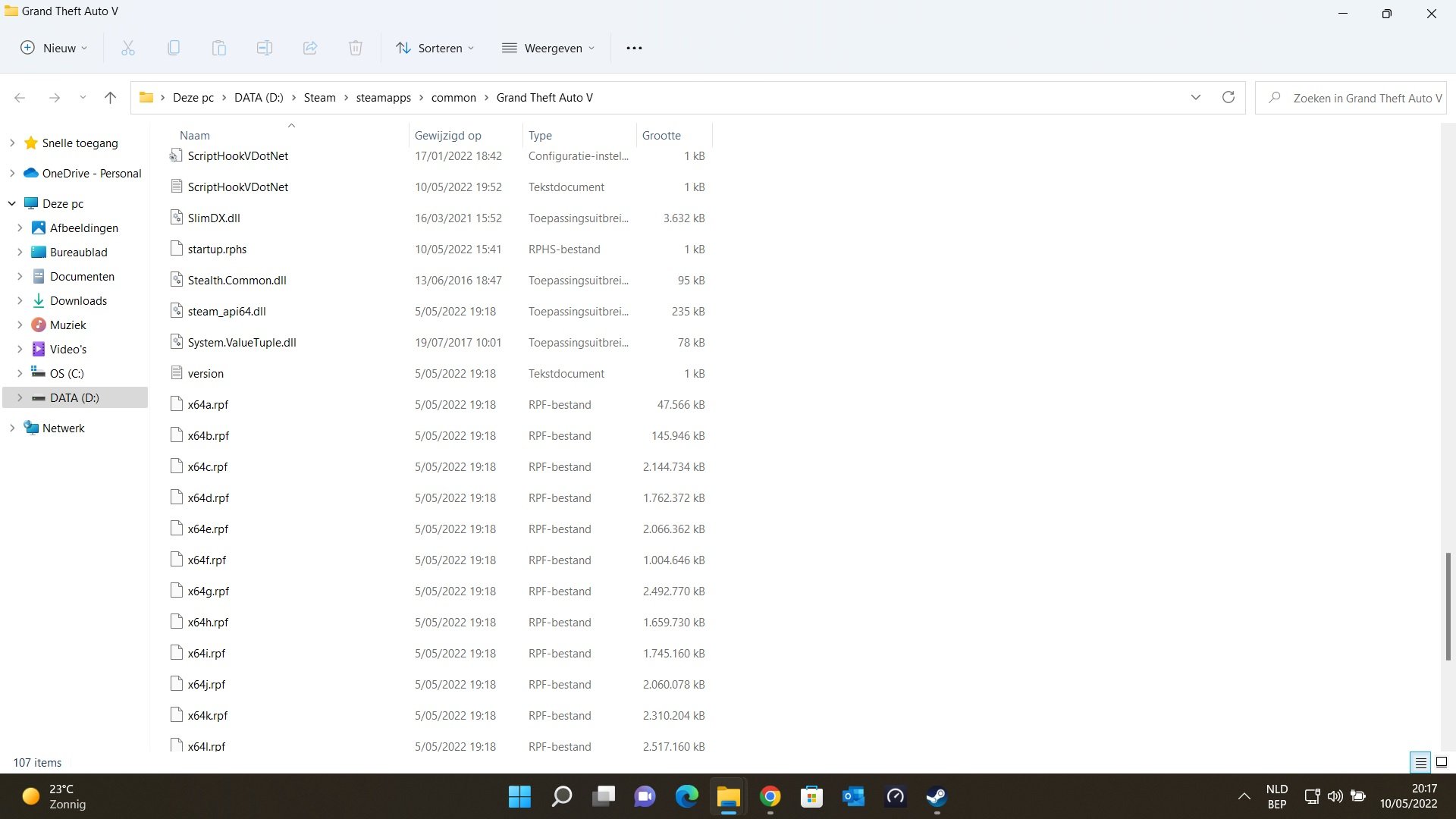Screen dimensions: 1456x819
Task: Open the Nieuw button menu
Action: (53, 49)
